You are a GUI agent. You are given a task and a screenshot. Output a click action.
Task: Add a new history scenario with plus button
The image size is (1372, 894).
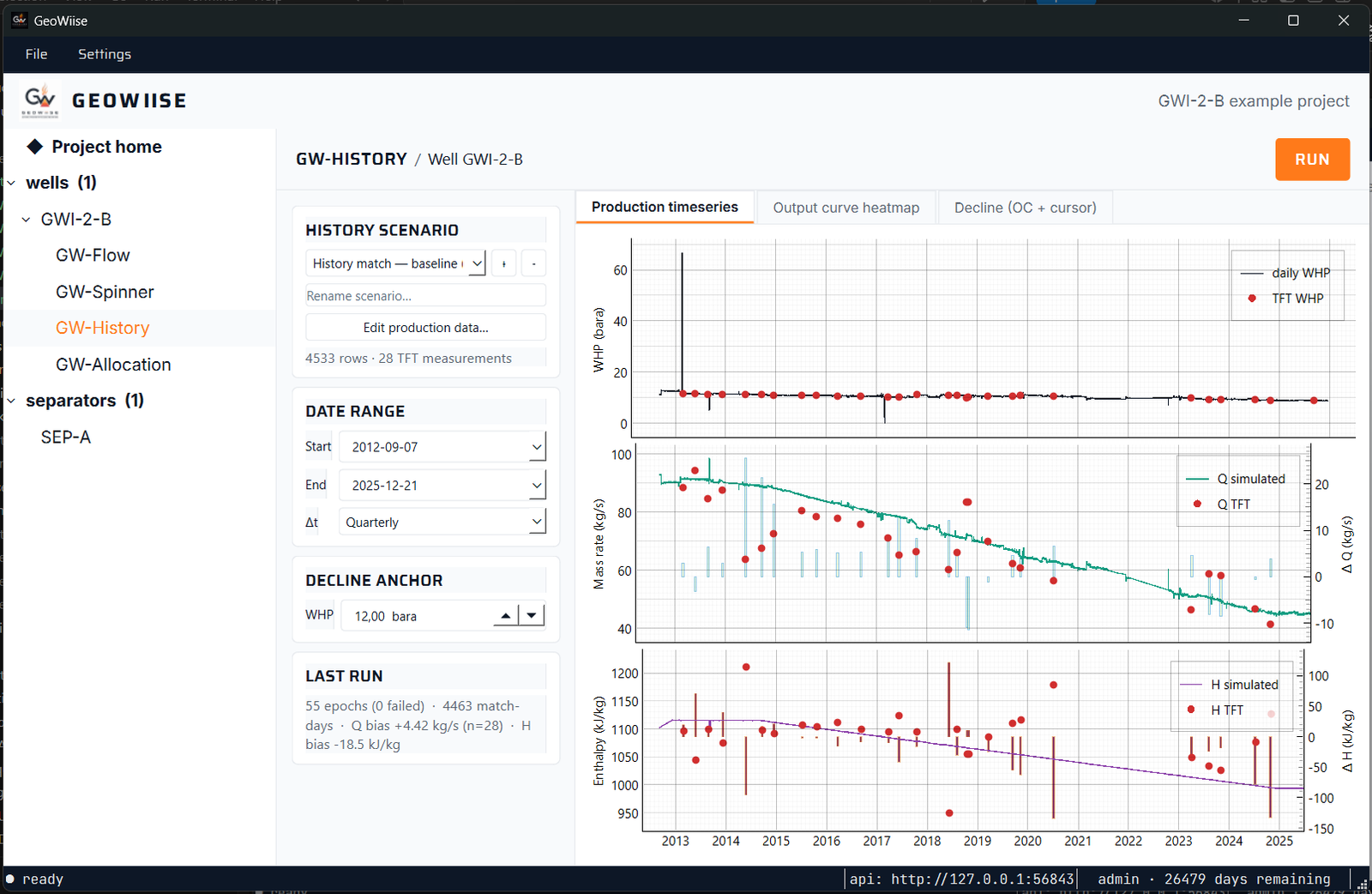point(504,263)
